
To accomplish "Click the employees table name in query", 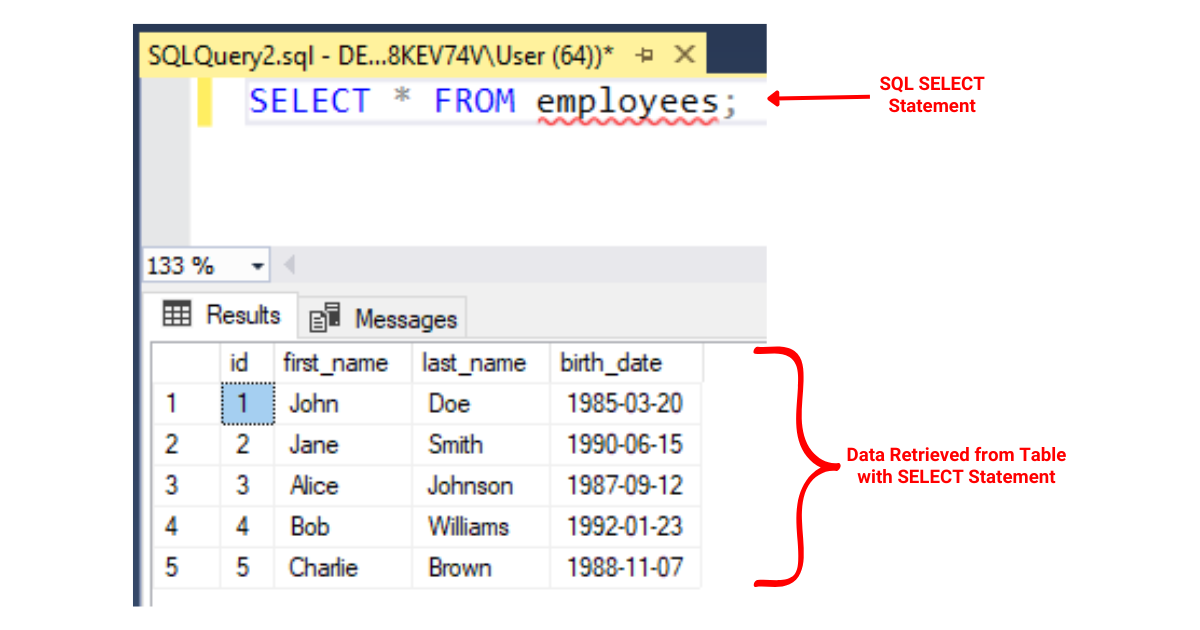I will point(627,102).
